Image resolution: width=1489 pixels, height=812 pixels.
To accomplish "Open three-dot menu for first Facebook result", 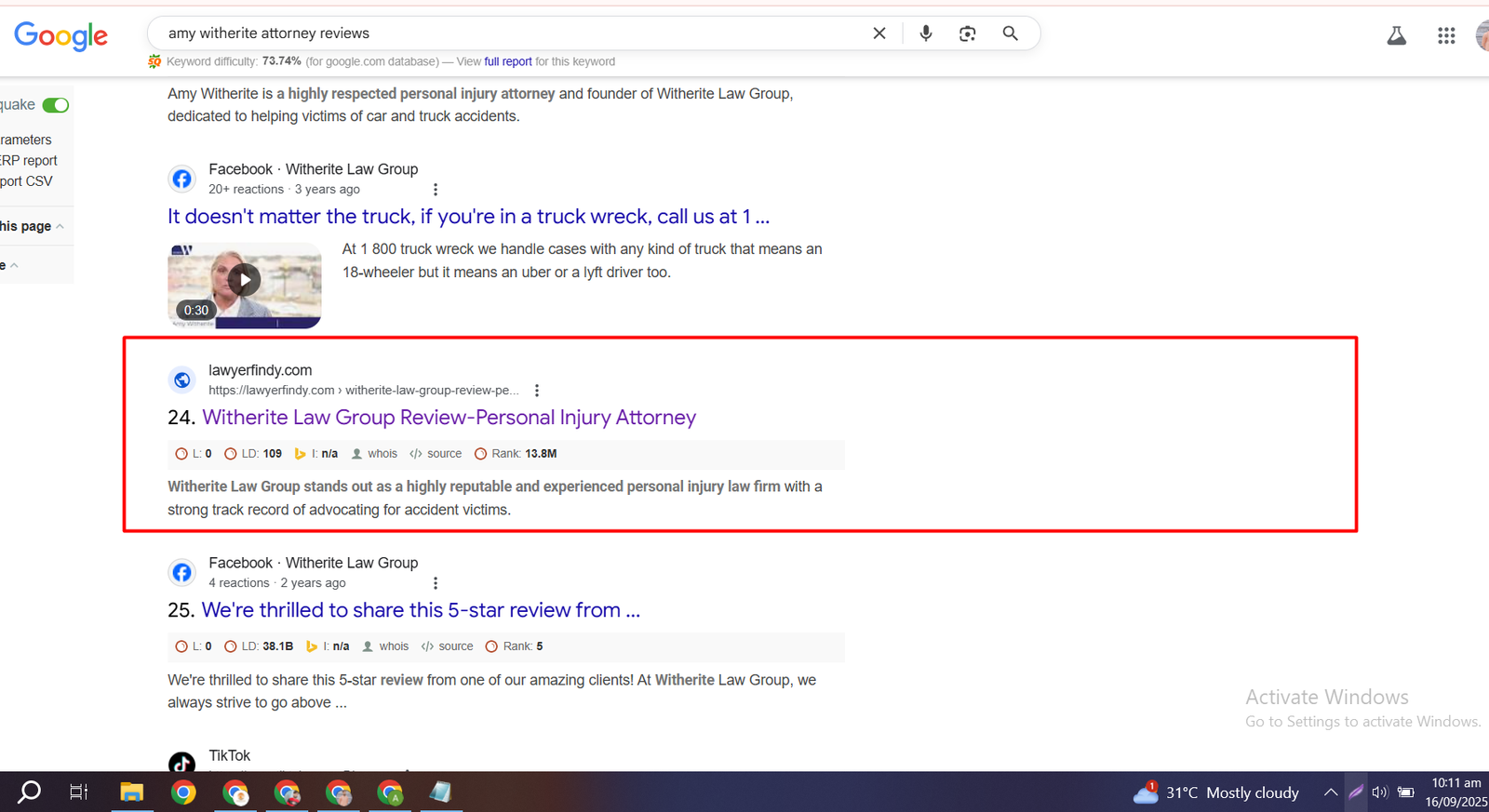I will click(x=436, y=190).
